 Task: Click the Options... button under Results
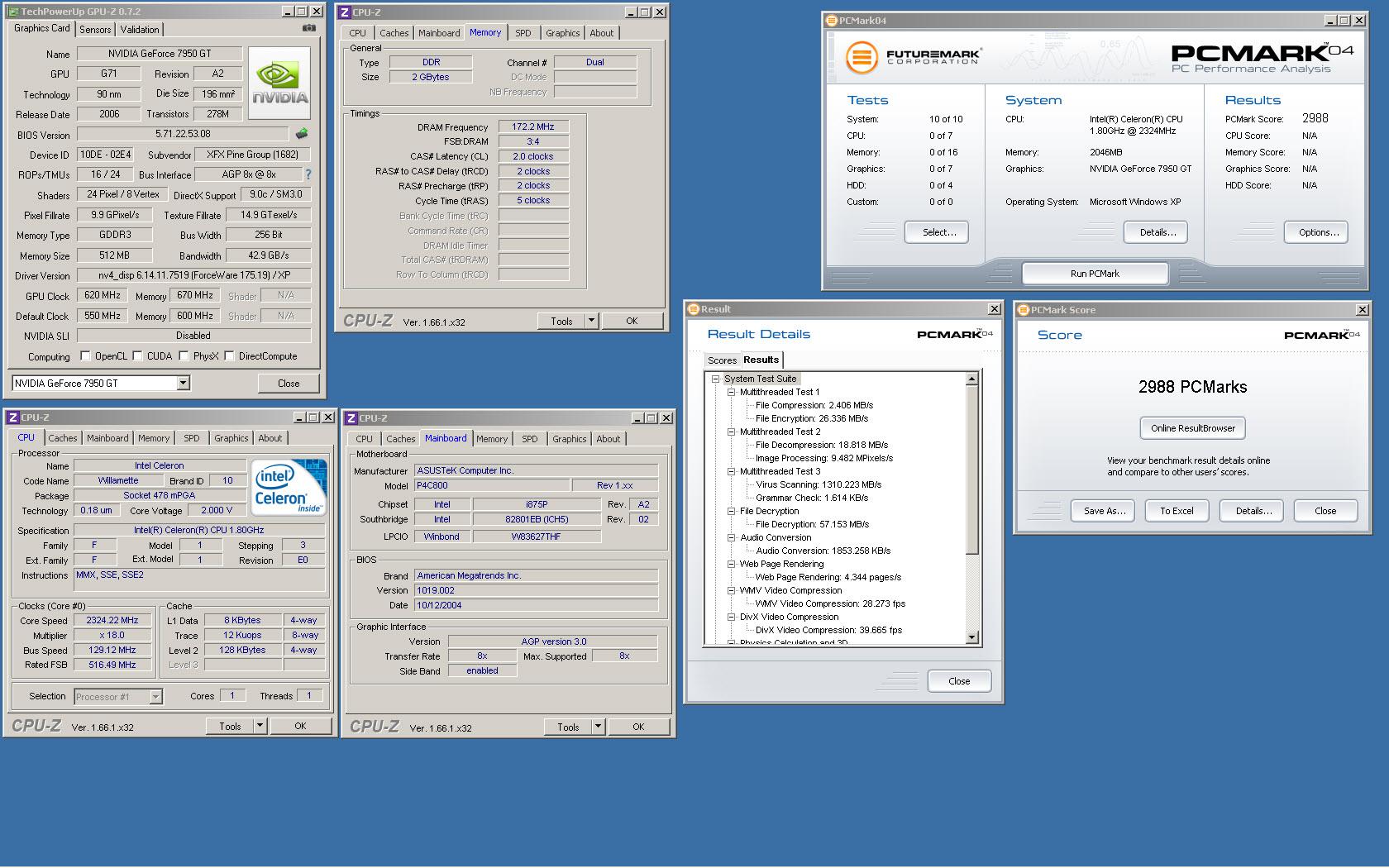click(1318, 232)
